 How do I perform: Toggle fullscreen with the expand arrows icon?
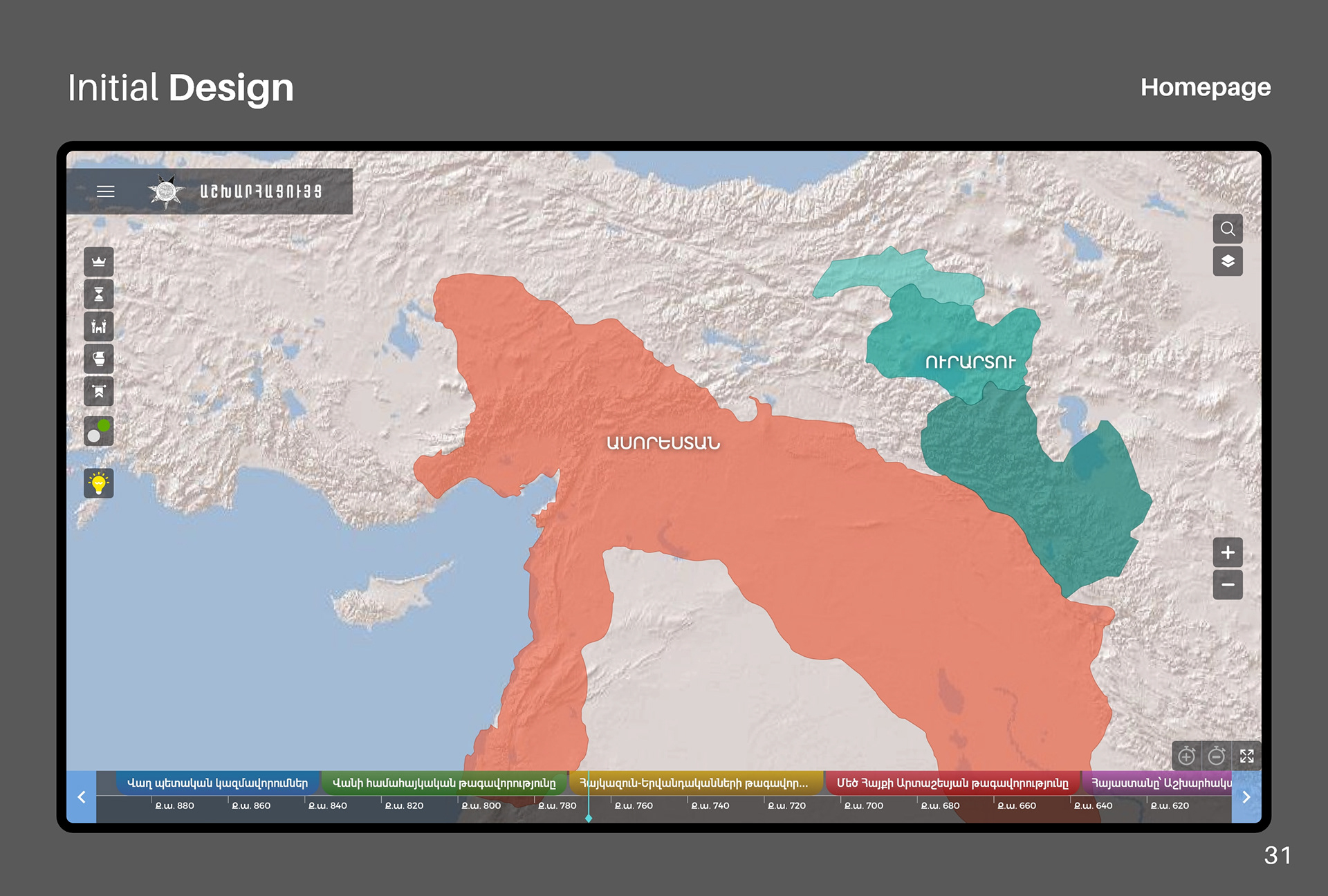coord(1247,756)
